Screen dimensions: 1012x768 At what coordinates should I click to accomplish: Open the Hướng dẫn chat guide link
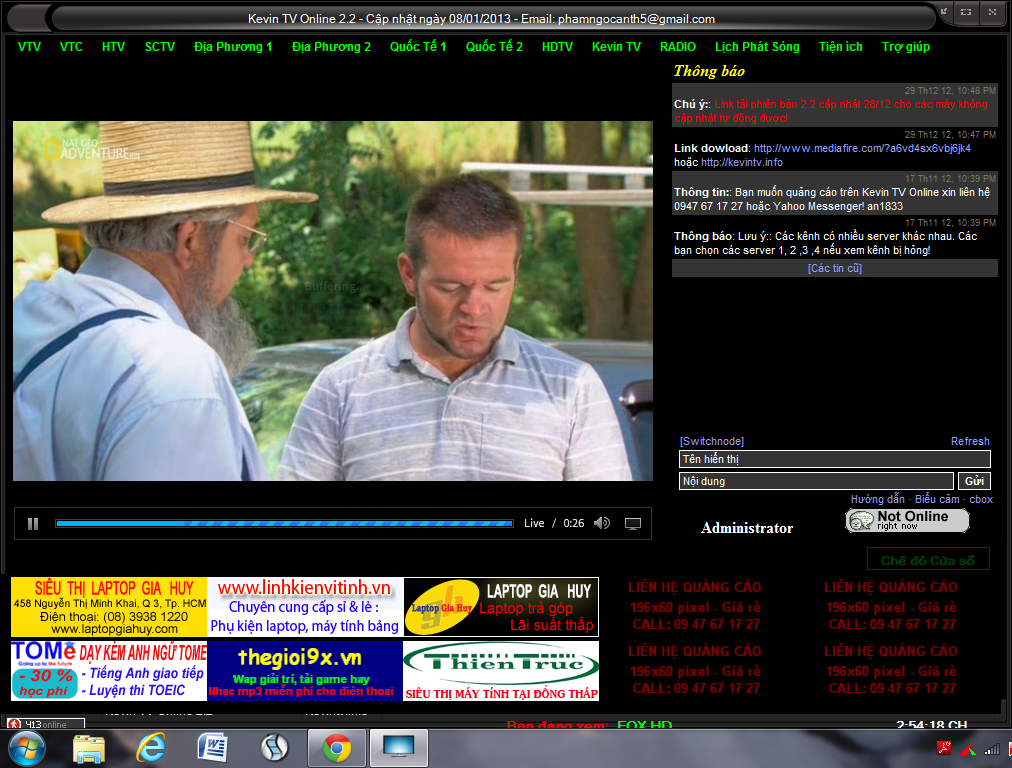pyautogui.click(x=877, y=499)
